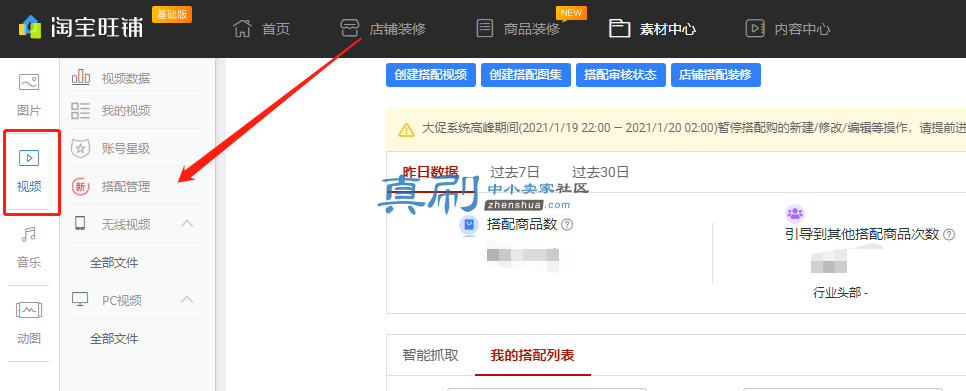
Task: Click the PC视频 section label
Action: pyautogui.click(x=122, y=300)
